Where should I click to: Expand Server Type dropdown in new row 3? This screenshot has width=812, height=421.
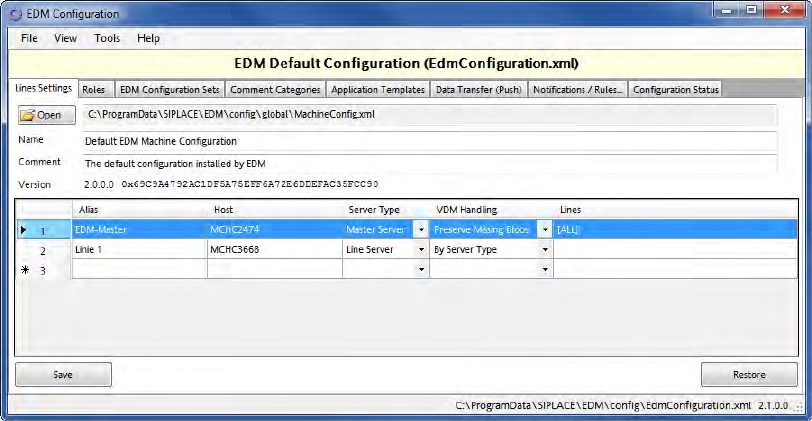tap(421, 269)
